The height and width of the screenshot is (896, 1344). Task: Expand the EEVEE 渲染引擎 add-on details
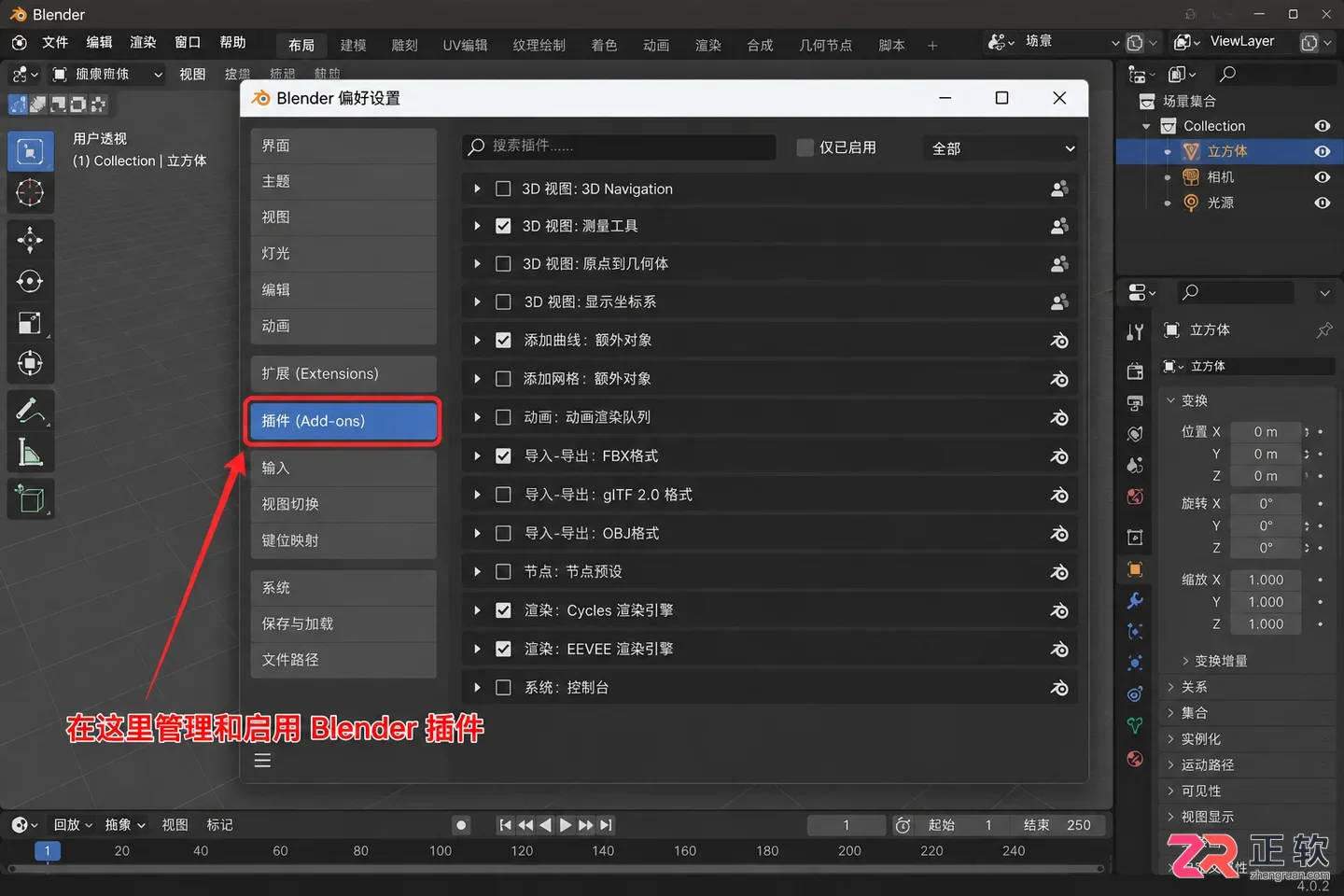point(477,649)
